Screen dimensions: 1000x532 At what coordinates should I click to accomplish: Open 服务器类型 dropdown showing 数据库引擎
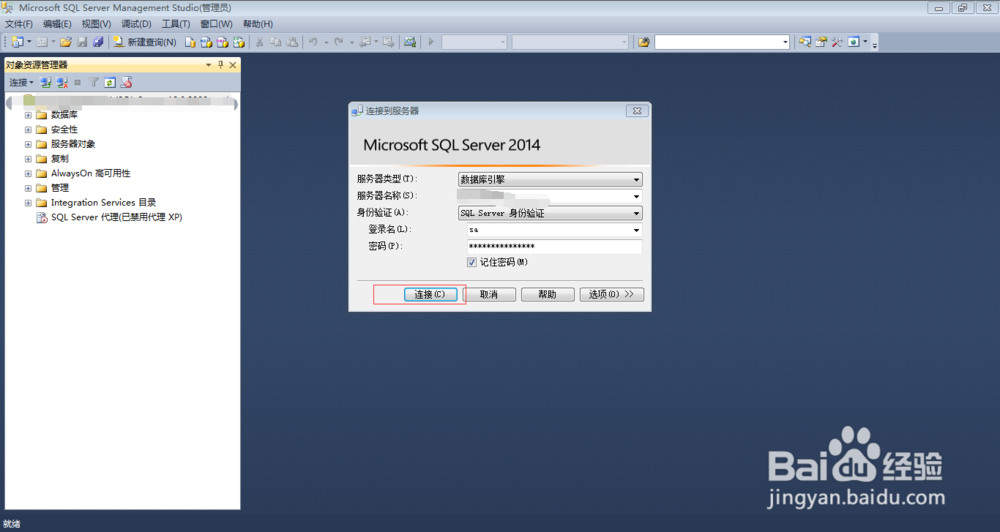pos(550,179)
